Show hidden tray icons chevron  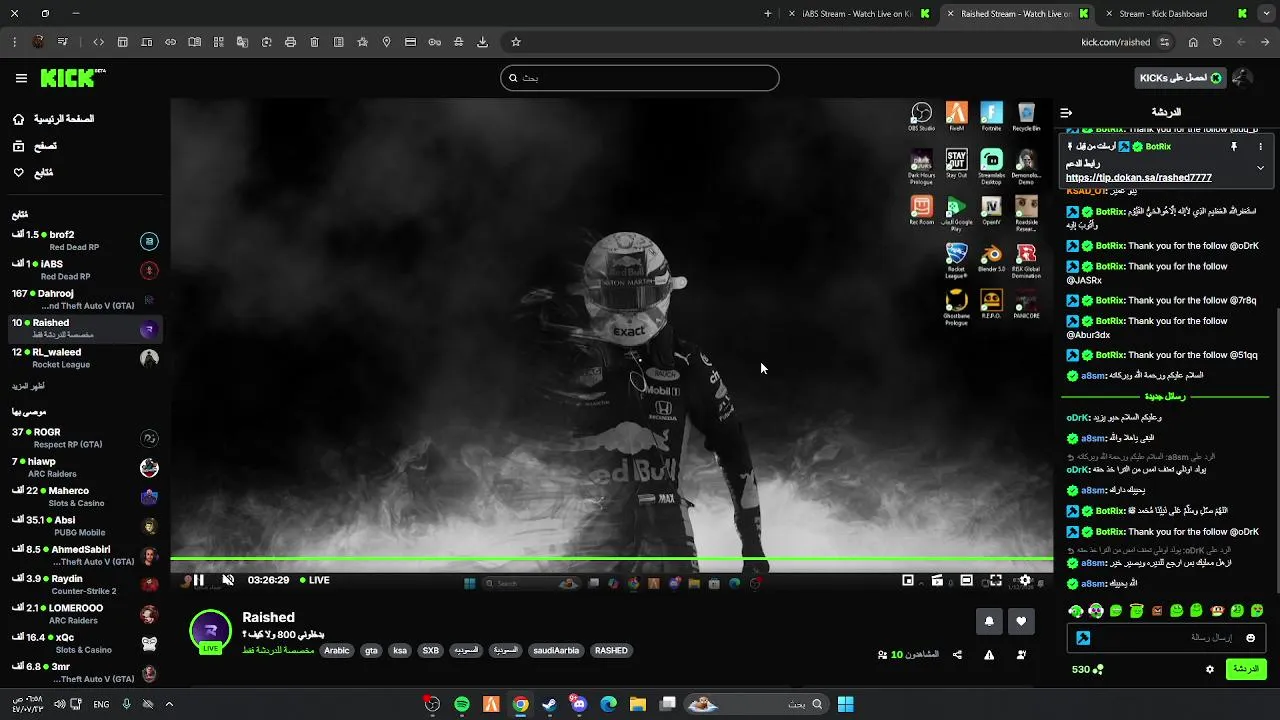[x=169, y=704]
